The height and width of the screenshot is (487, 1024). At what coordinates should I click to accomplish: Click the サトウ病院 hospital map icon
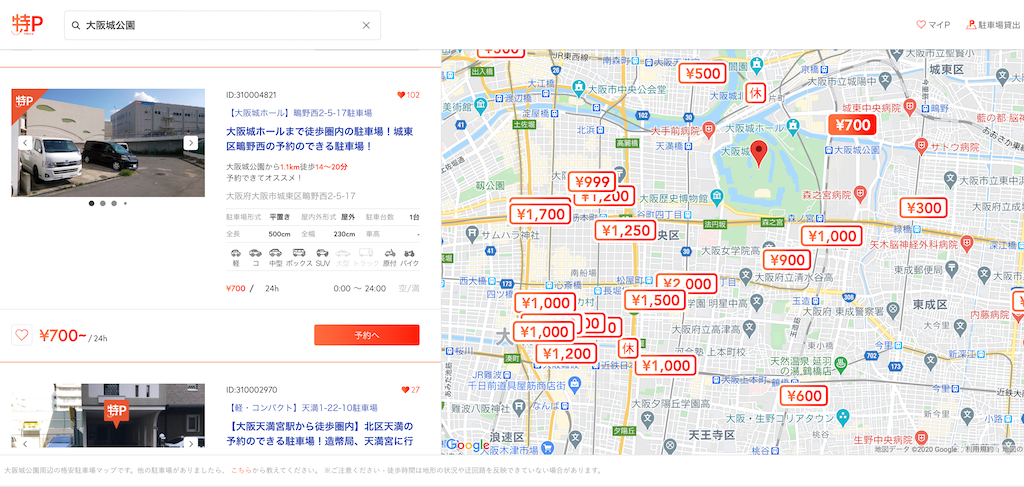point(921,145)
